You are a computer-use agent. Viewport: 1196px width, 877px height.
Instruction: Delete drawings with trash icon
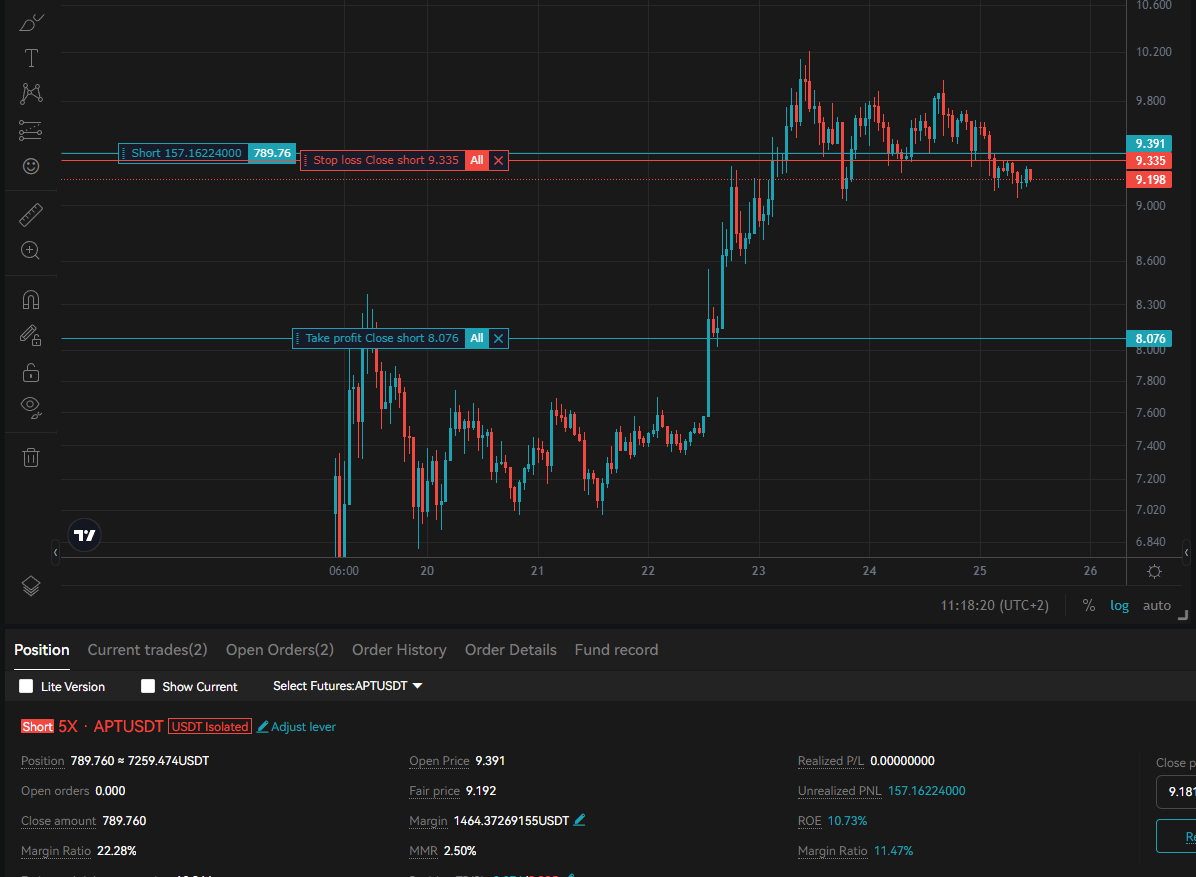click(31, 458)
